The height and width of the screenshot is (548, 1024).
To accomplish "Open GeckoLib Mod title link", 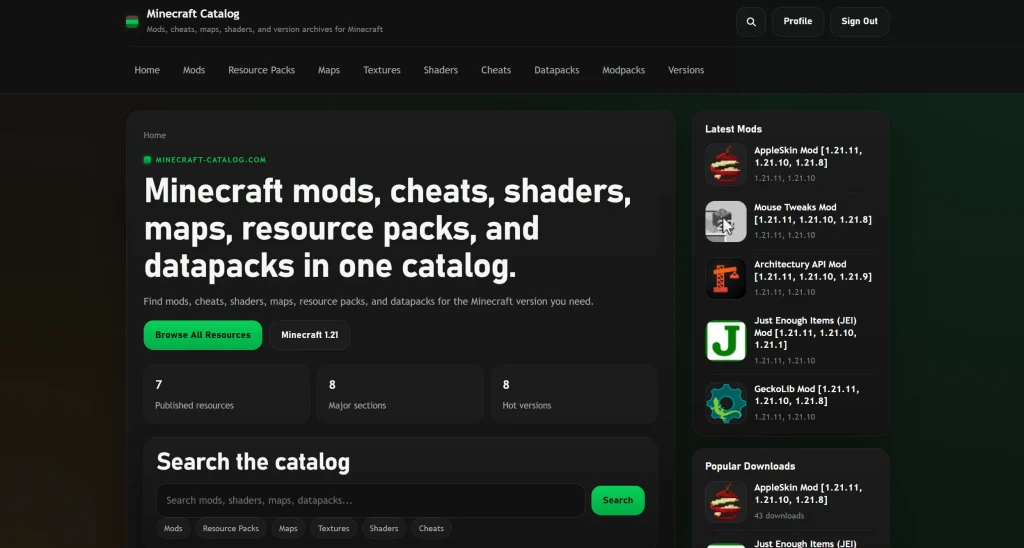I will pyautogui.click(x=807, y=395).
